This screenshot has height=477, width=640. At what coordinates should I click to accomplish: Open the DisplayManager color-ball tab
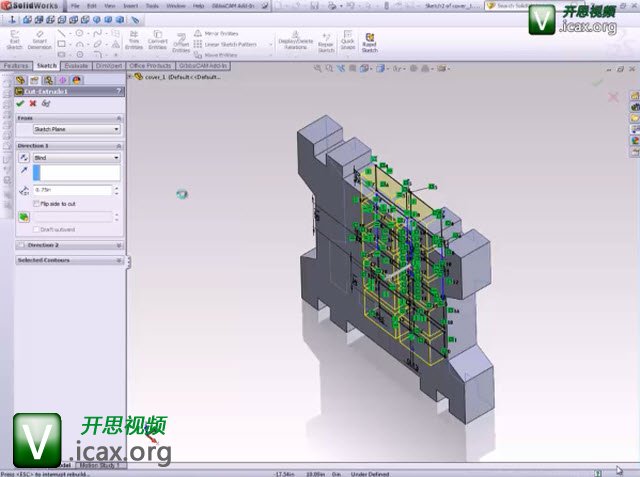point(77,80)
